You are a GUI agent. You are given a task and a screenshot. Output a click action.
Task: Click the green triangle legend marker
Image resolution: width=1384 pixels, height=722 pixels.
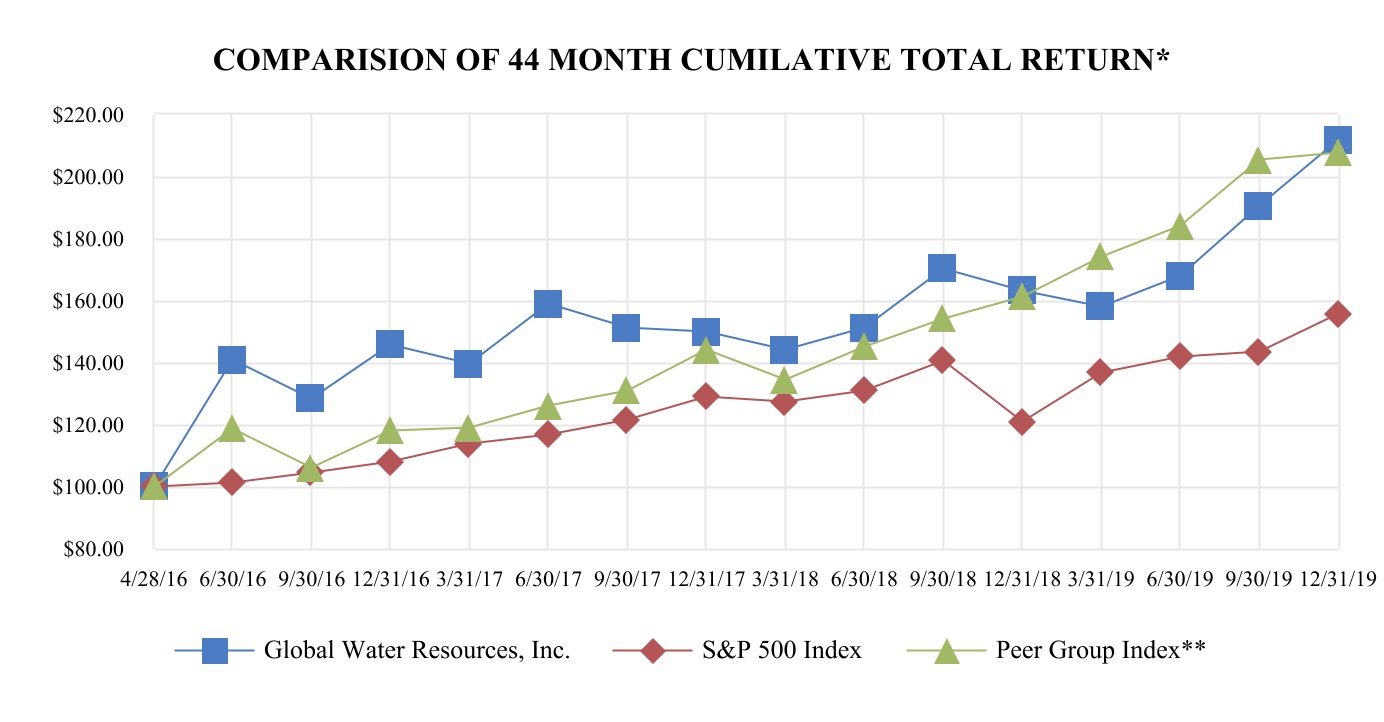point(947,651)
